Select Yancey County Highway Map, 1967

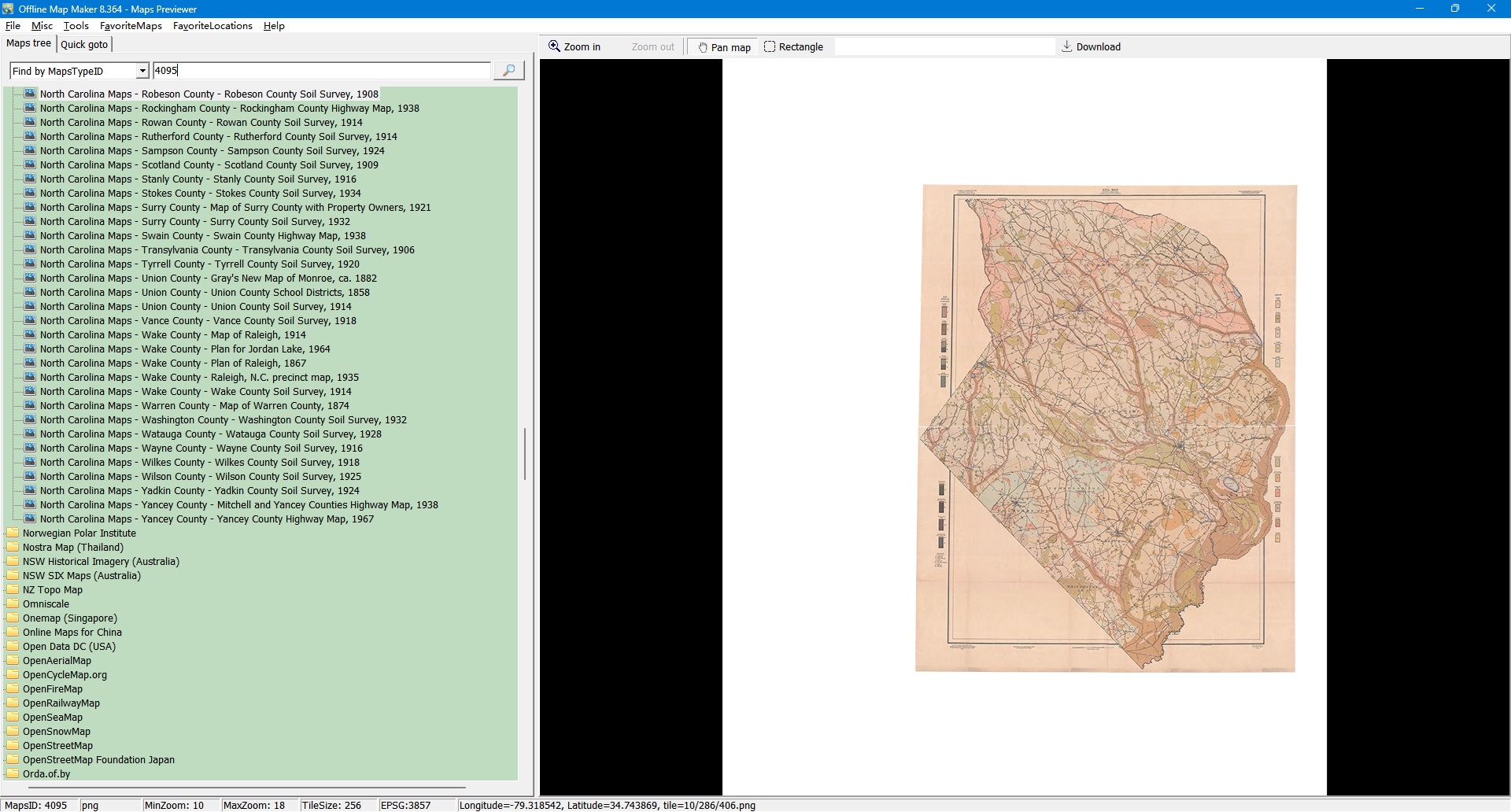click(x=206, y=519)
